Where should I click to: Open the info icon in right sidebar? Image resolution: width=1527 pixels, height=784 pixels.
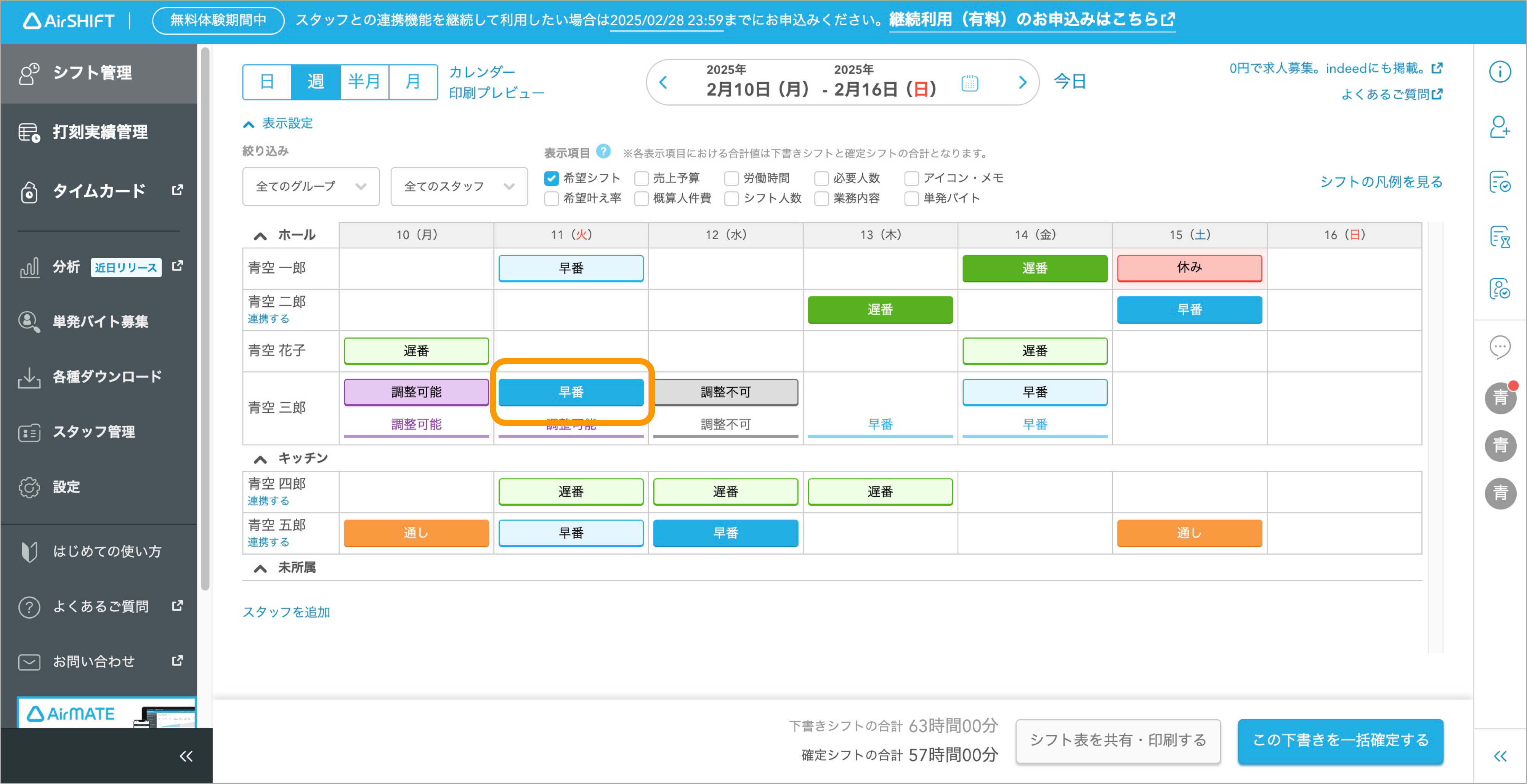click(x=1500, y=72)
